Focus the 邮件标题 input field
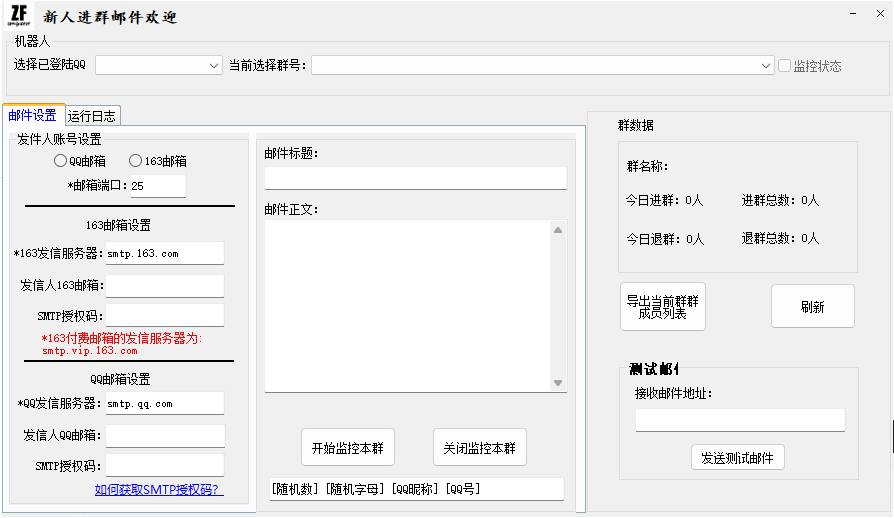Image resolution: width=894 pixels, height=518 pixels. tap(415, 178)
